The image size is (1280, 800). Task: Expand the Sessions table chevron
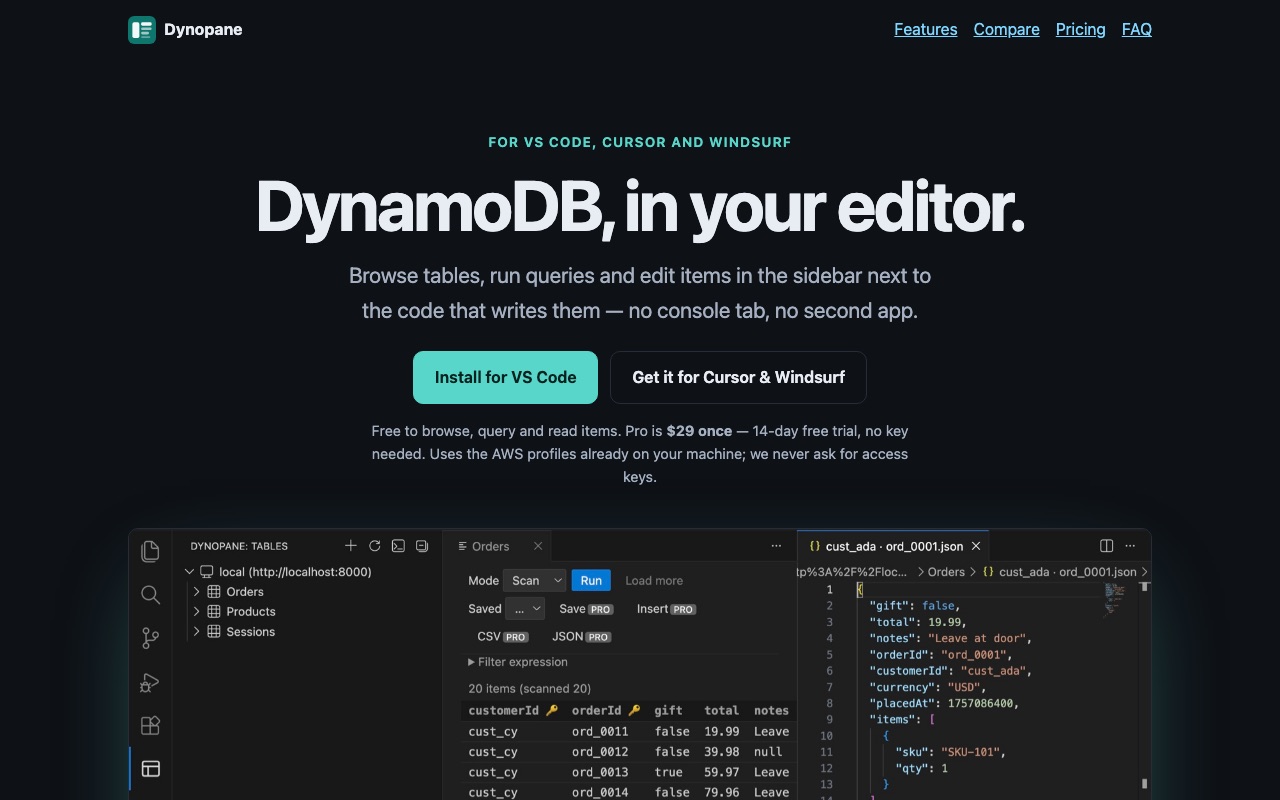coord(197,632)
